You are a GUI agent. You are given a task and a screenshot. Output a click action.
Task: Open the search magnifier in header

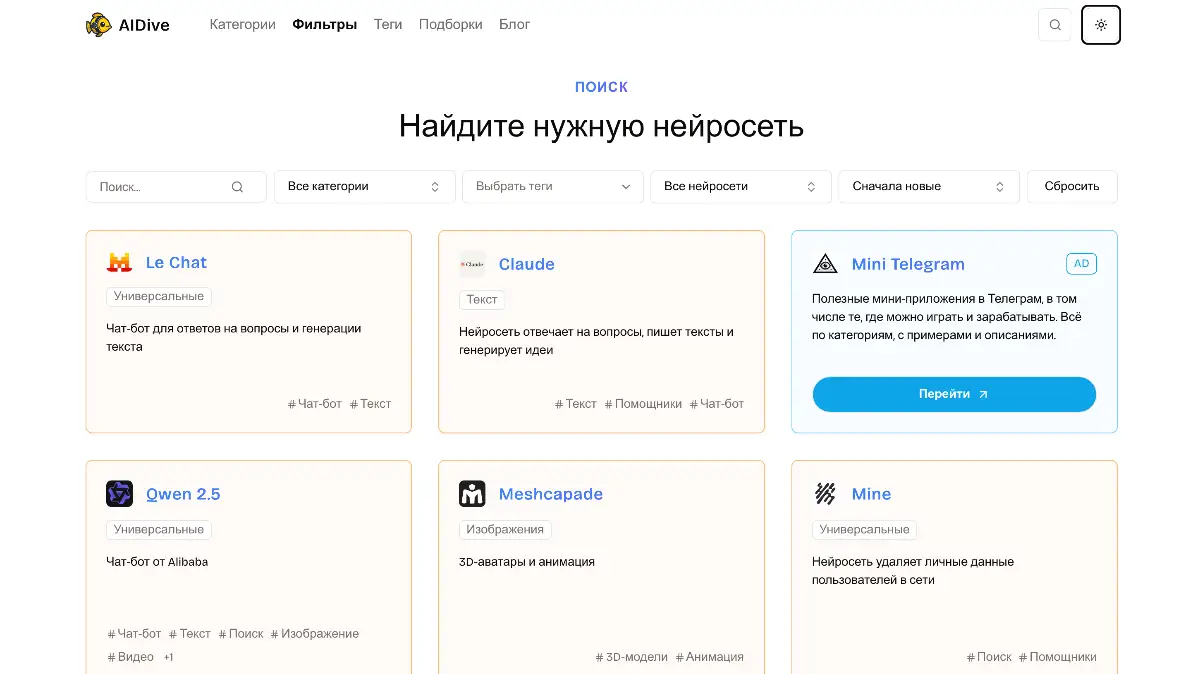click(x=1055, y=25)
